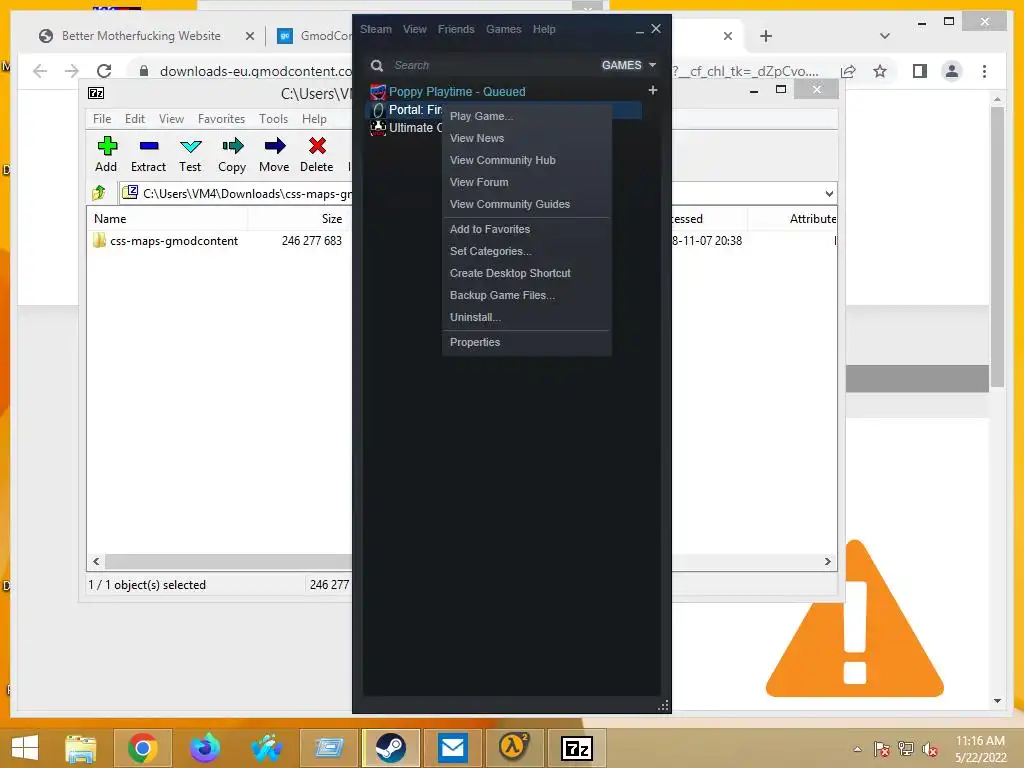1024x768 pixels.
Task: Close the Better Motherfucking Website tab
Action: 249,36
